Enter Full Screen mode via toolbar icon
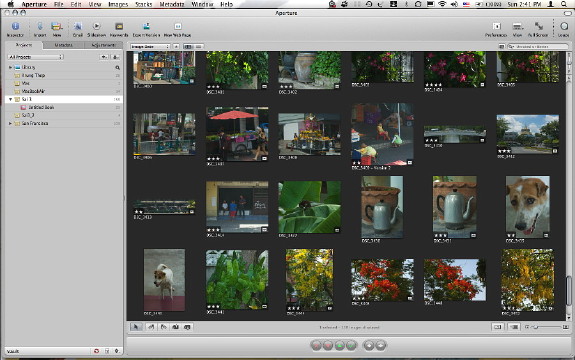The height and width of the screenshot is (360, 575). coord(538,29)
